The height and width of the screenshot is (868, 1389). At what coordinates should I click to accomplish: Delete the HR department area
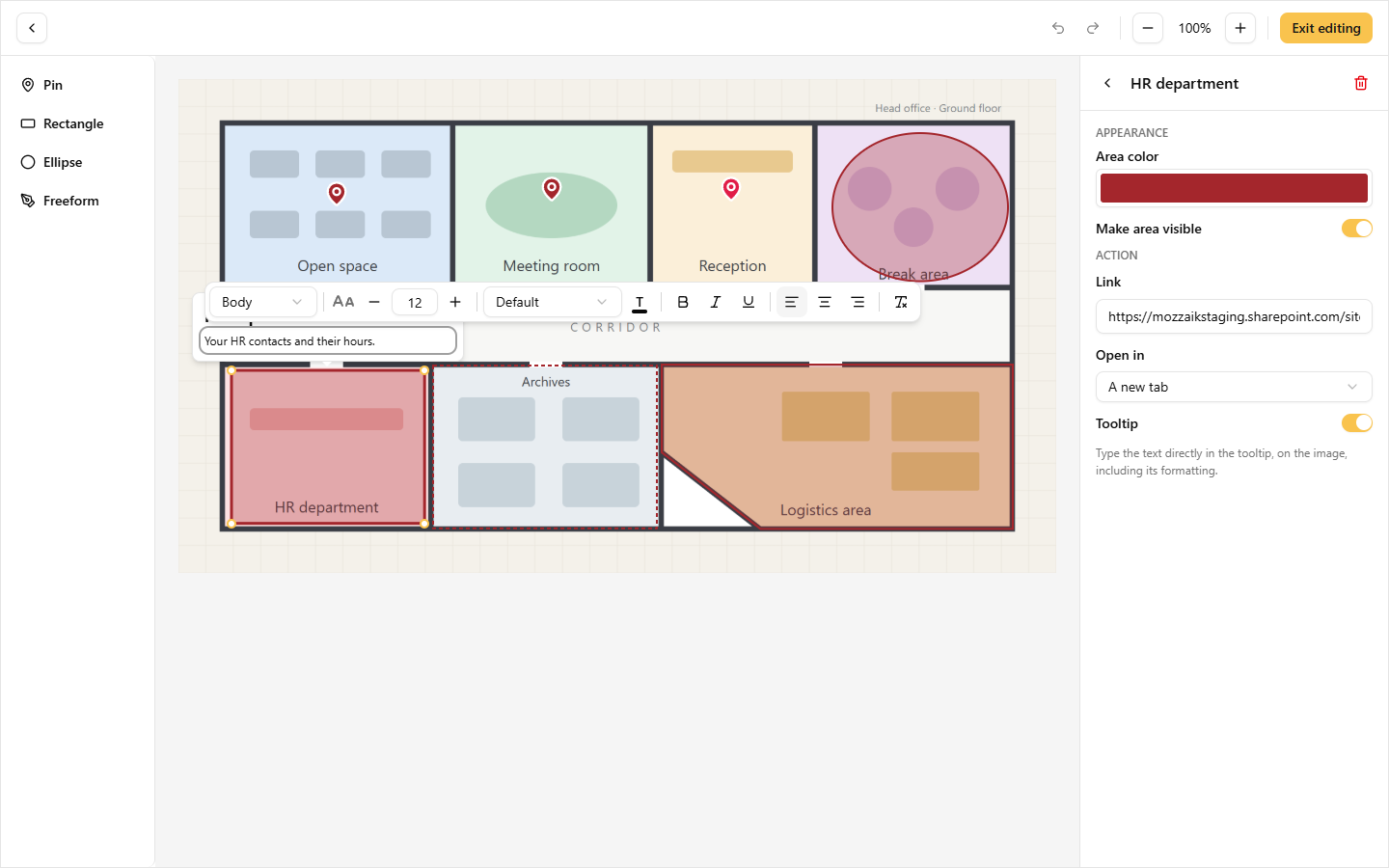click(x=1361, y=83)
